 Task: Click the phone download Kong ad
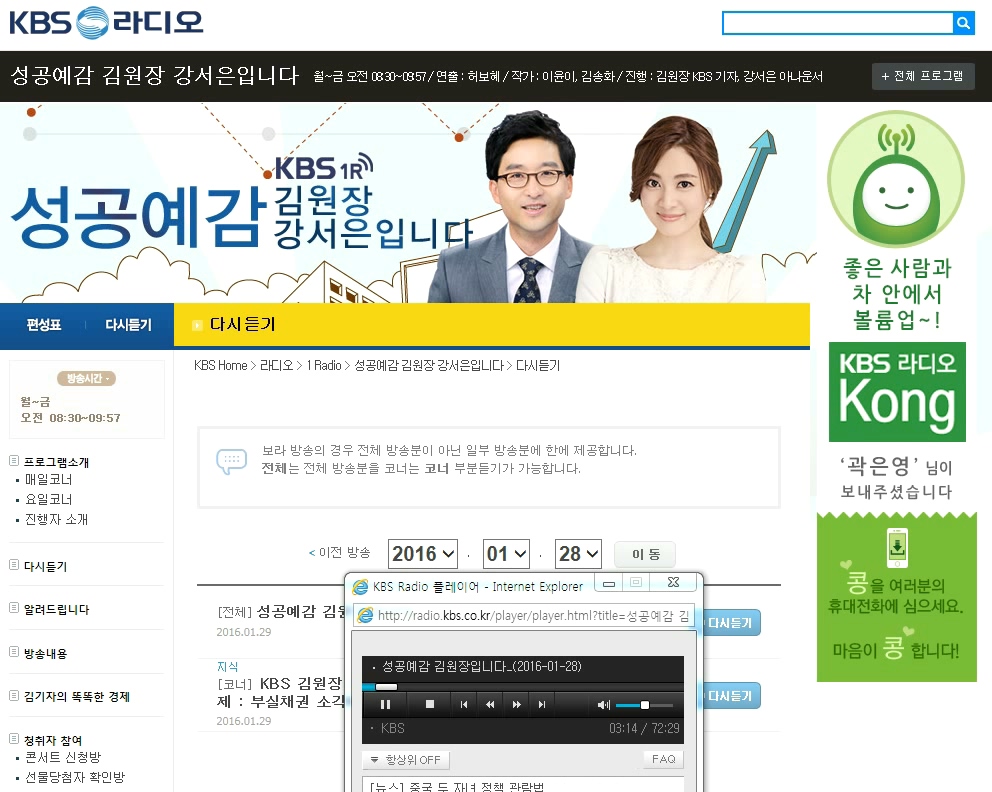[896, 596]
